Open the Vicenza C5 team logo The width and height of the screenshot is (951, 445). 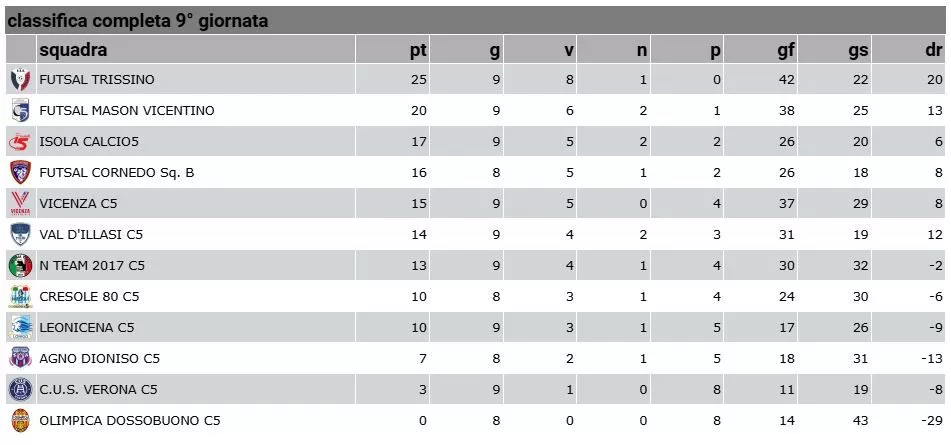click(21, 204)
